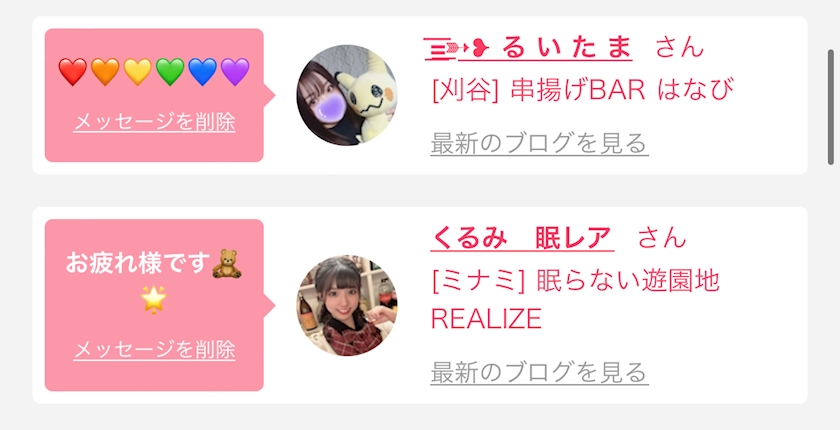Image resolution: width=840 pixels, height=430 pixels.
Task: Open るいたま's avatar with plush toy
Action: pyautogui.click(x=347, y=95)
